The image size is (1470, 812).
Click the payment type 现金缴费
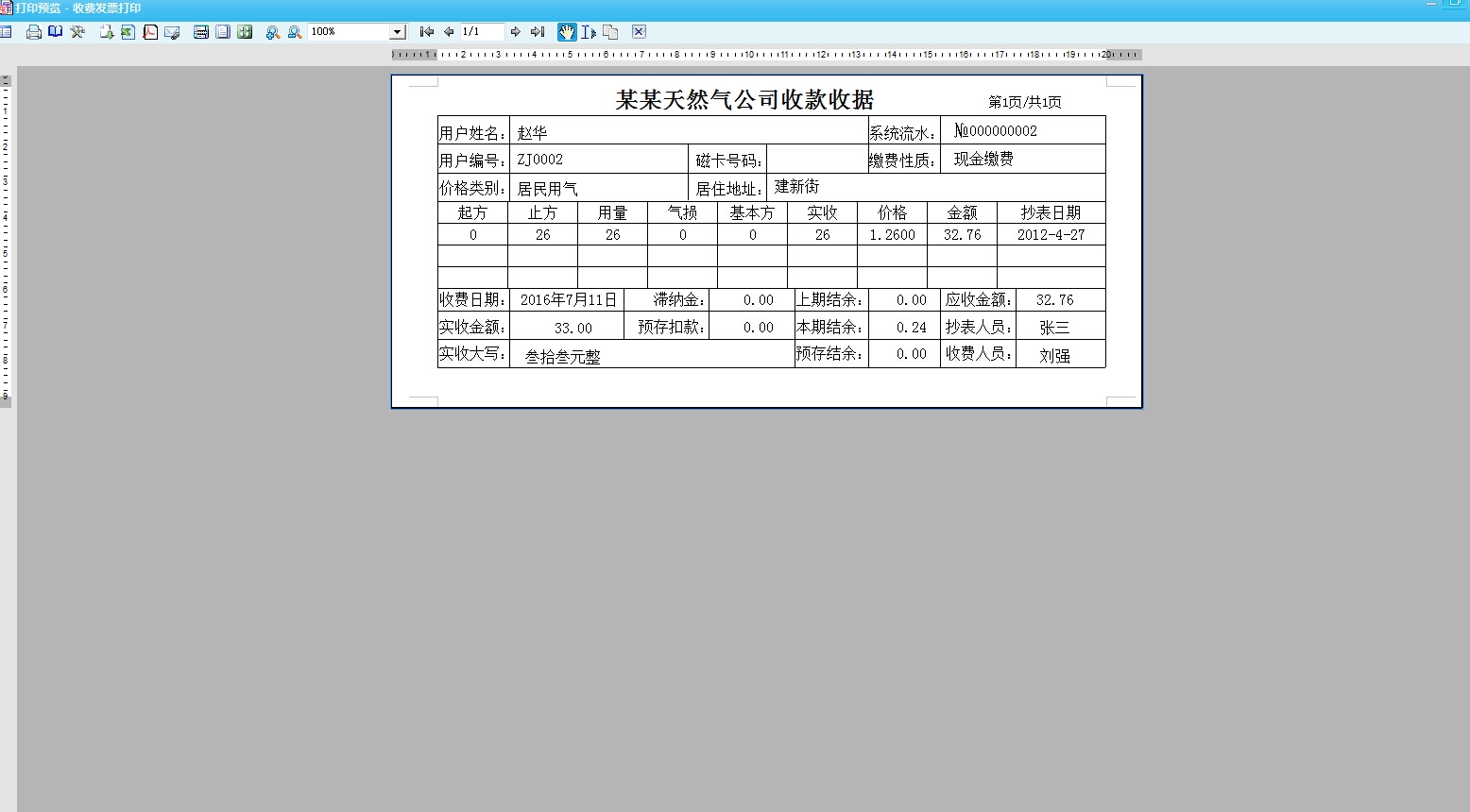(983, 159)
